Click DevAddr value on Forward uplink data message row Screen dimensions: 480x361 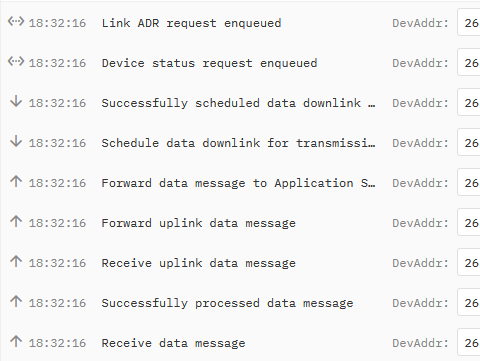click(x=469, y=222)
